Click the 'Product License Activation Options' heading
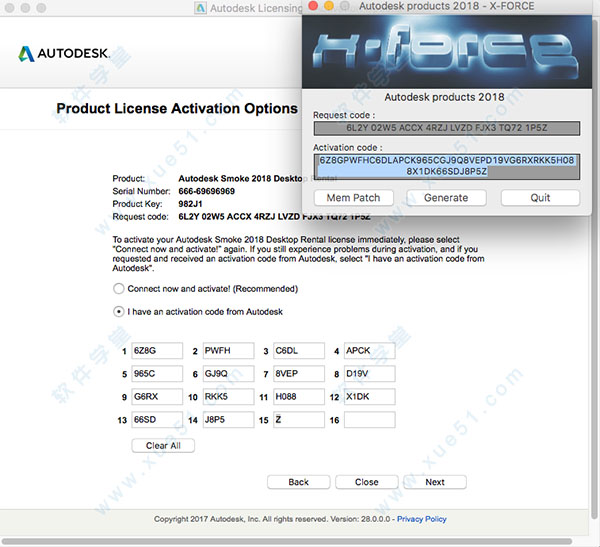 [177, 108]
